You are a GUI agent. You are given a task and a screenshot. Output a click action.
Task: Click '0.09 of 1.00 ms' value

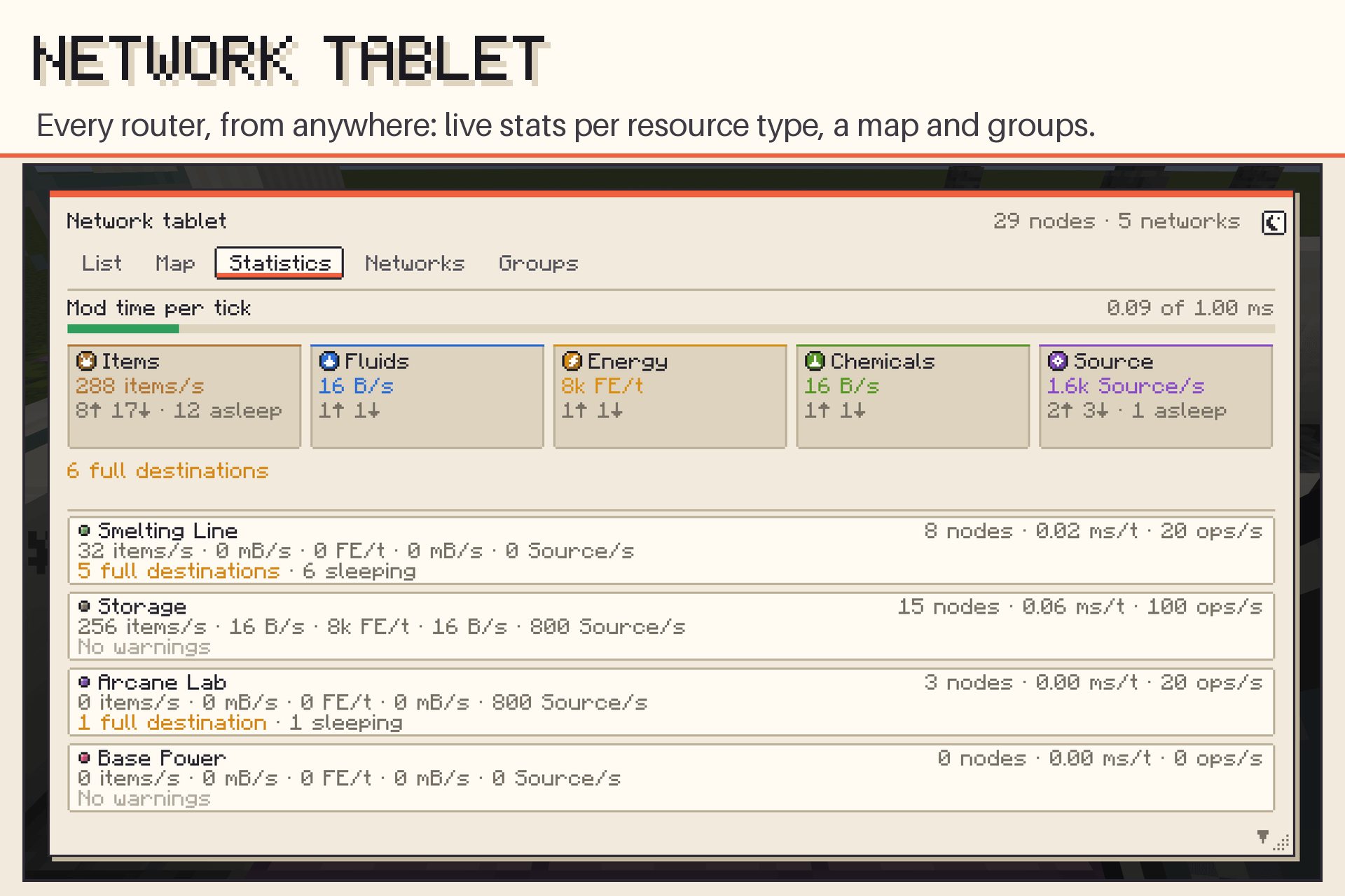[x=1190, y=308]
